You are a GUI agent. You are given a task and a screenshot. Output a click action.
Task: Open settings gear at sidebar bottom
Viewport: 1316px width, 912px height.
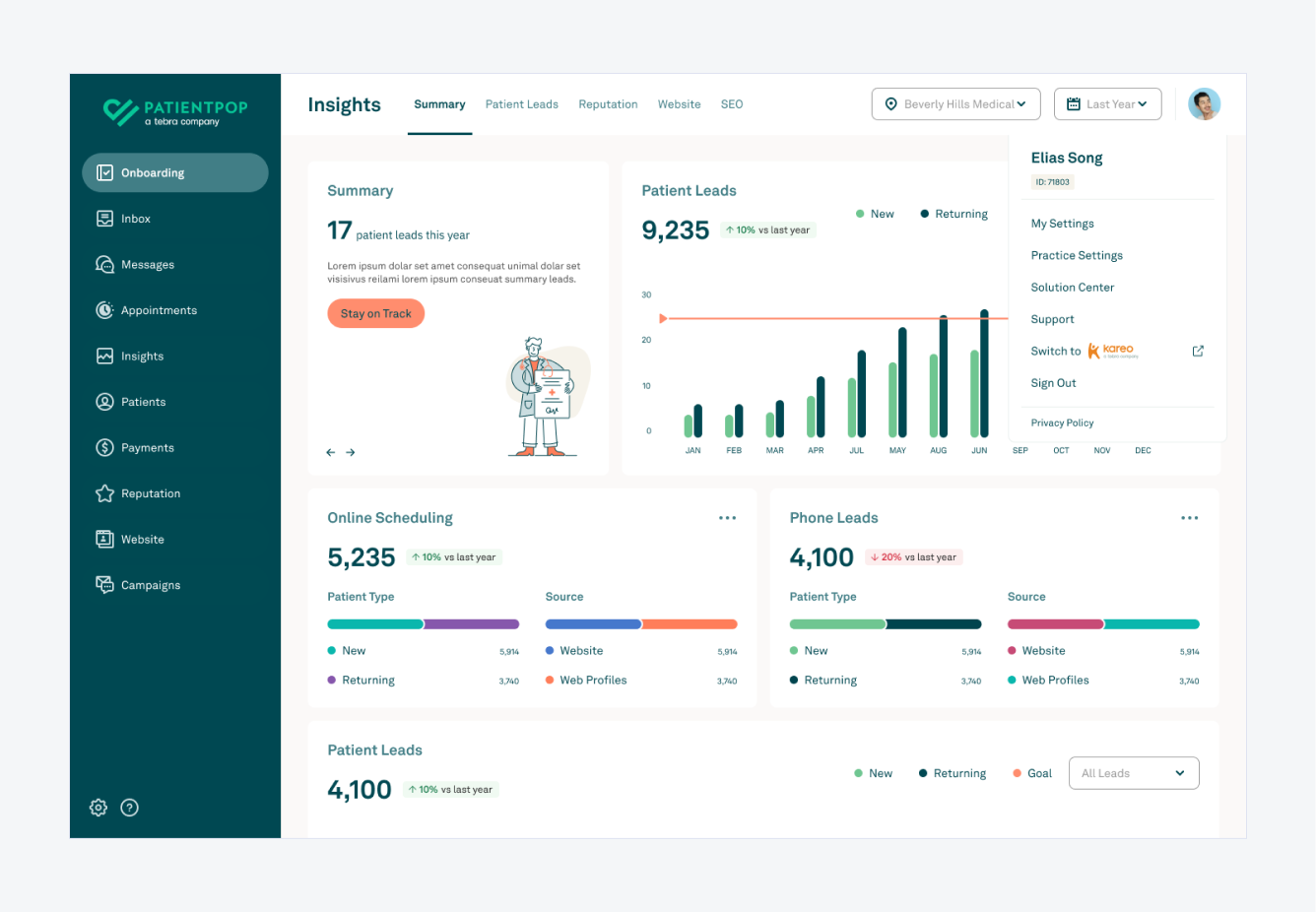coord(99,808)
